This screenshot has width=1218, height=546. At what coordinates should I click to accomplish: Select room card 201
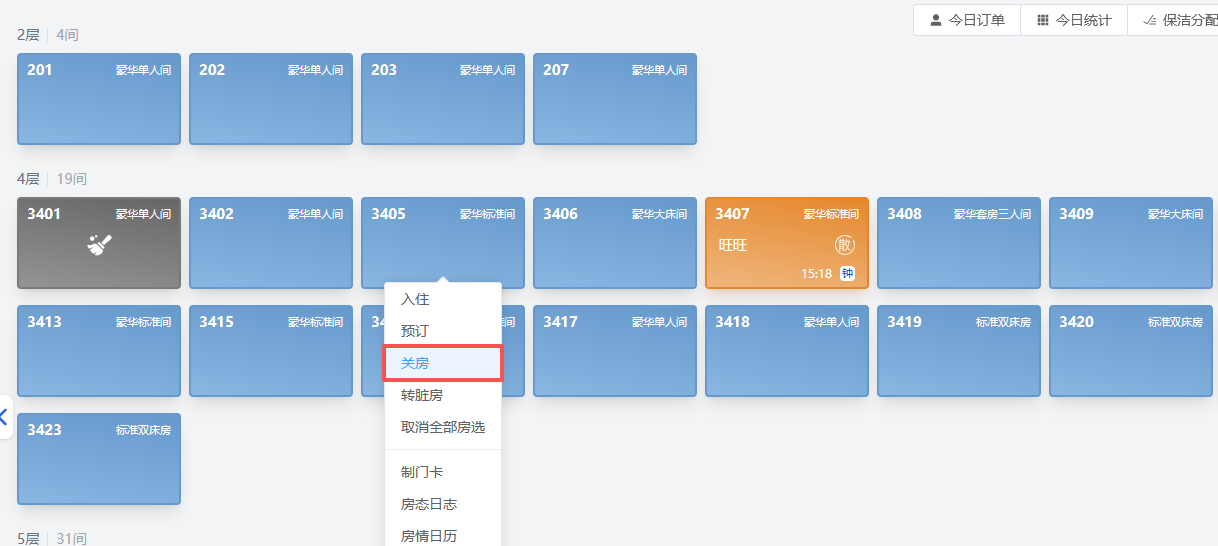[99, 99]
